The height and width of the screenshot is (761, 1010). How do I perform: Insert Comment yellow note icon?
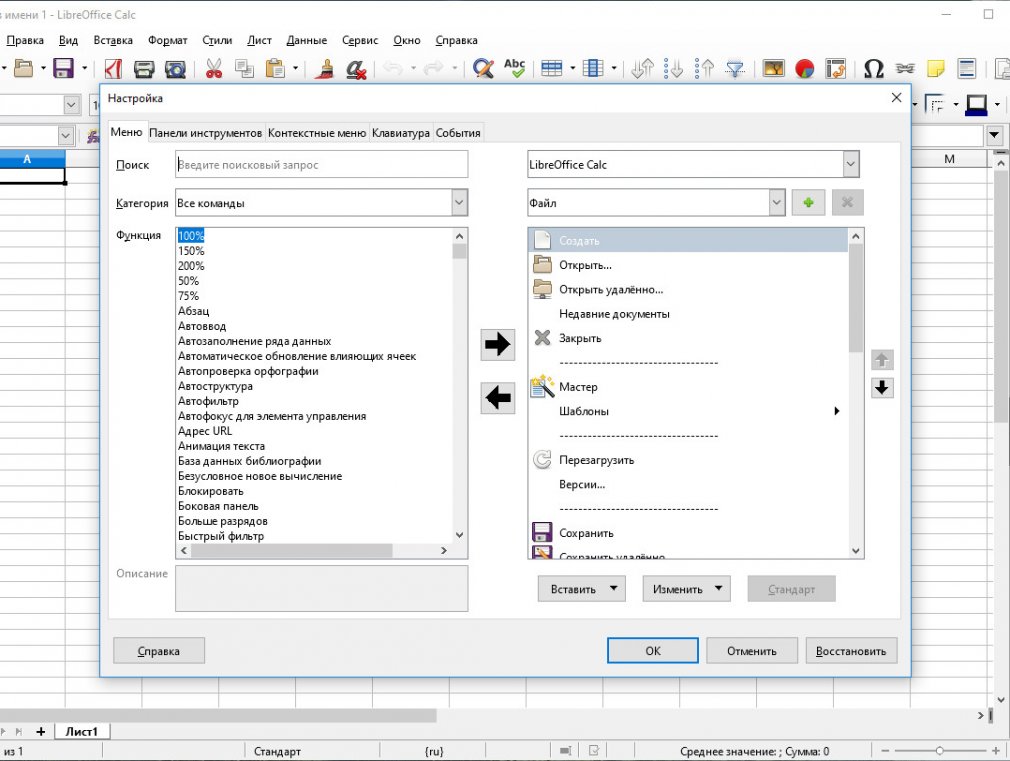tap(936, 68)
